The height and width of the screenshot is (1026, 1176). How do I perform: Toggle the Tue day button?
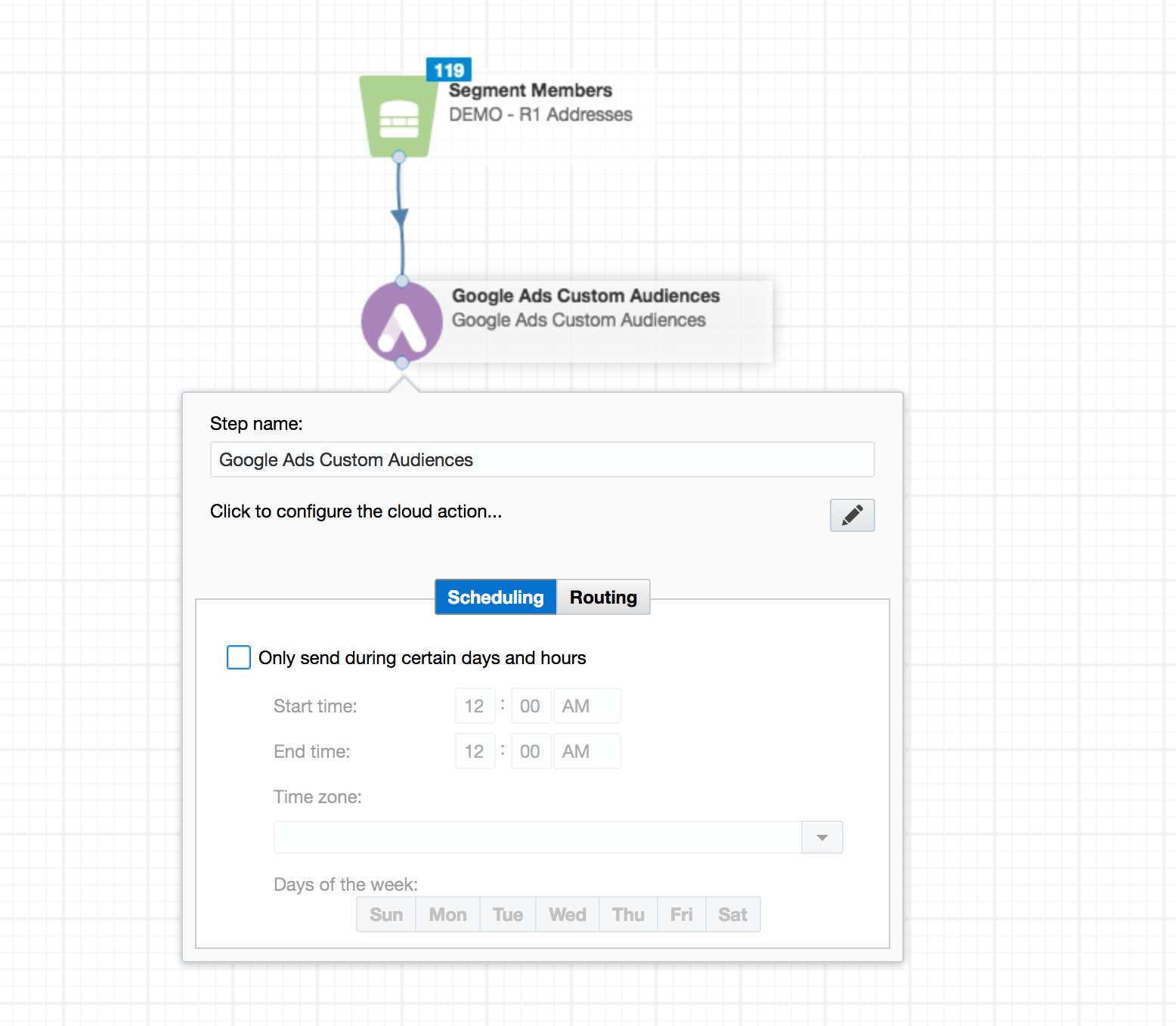[508, 915]
